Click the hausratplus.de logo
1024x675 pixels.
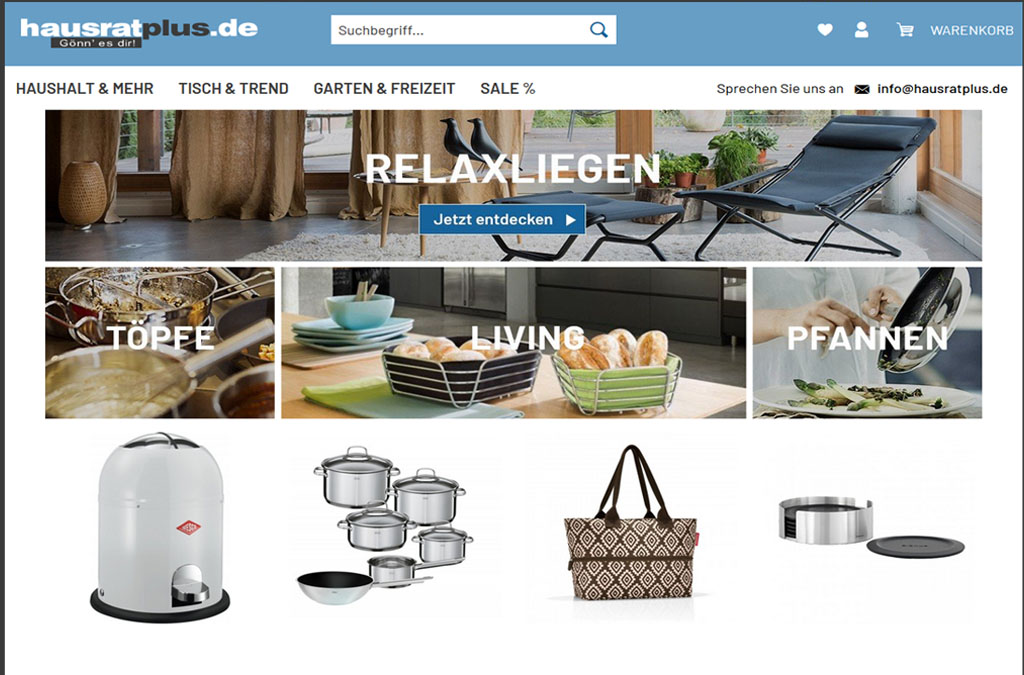pyautogui.click(x=138, y=33)
